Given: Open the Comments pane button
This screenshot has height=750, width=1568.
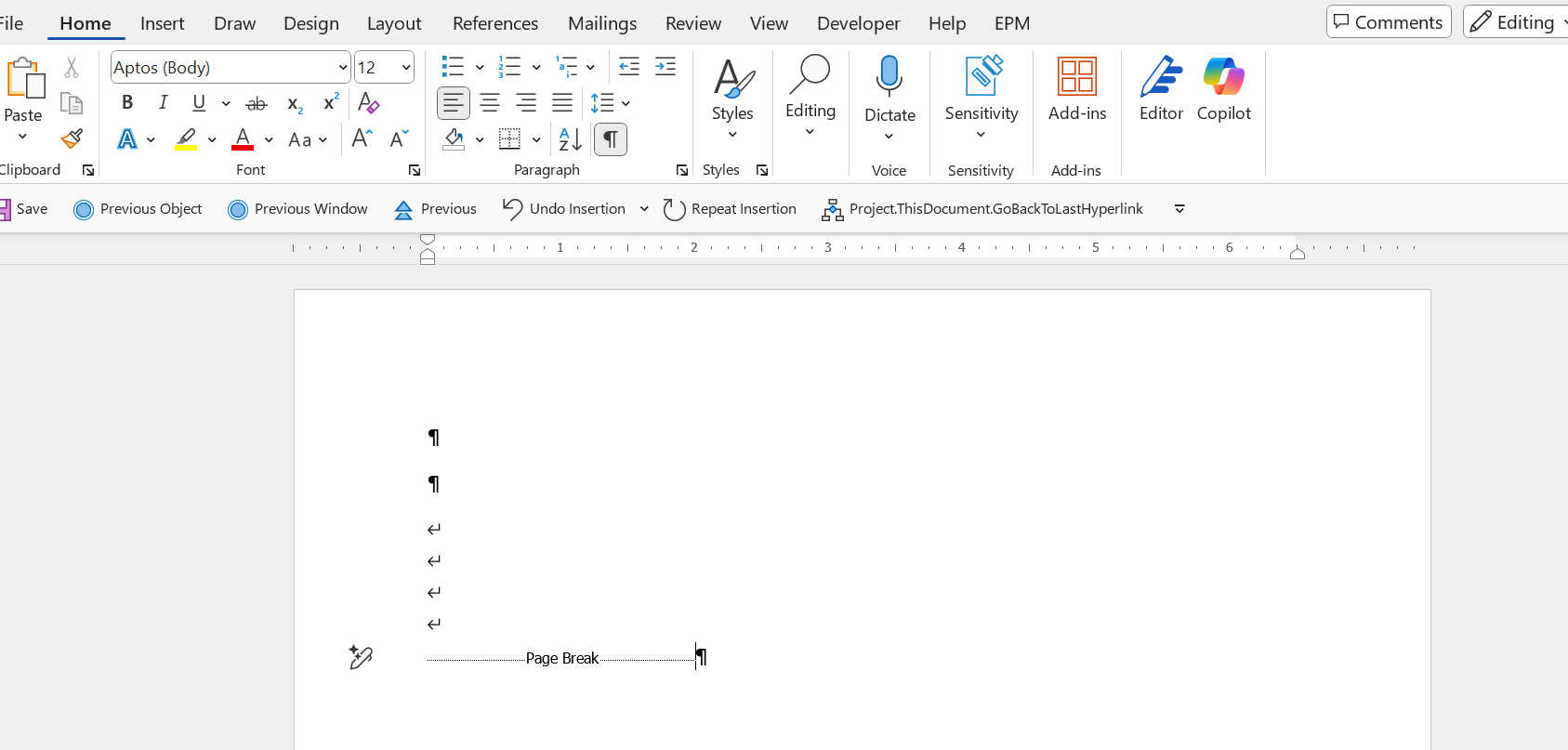Looking at the screenshot, I should 1389,22.
